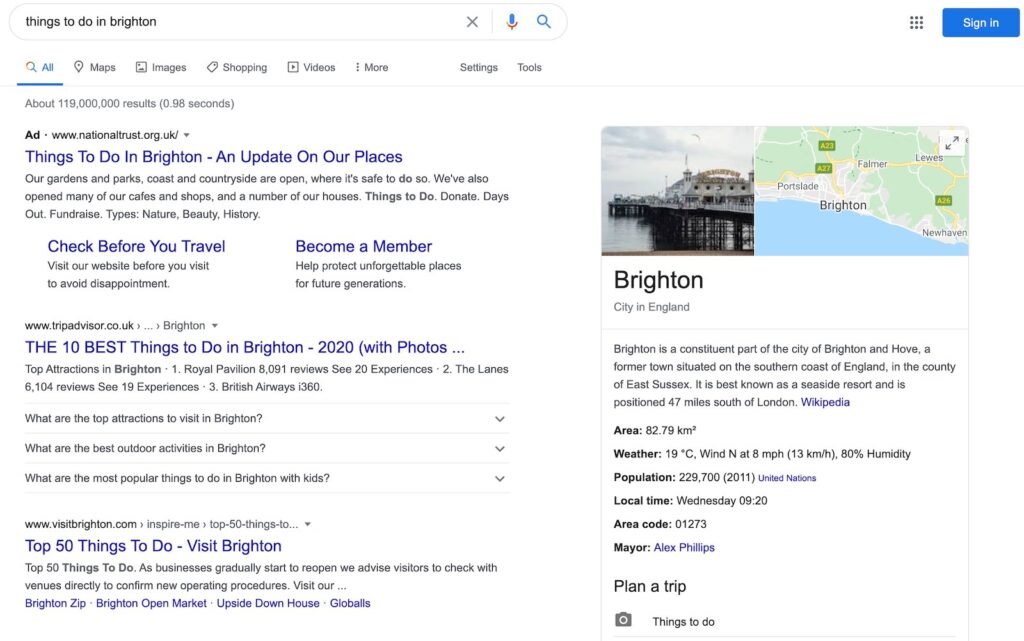Start a voice search using the microphone icon
The height and width of the screenshot is (641, 1024).
pyautogui.click(x=511, y=21)
